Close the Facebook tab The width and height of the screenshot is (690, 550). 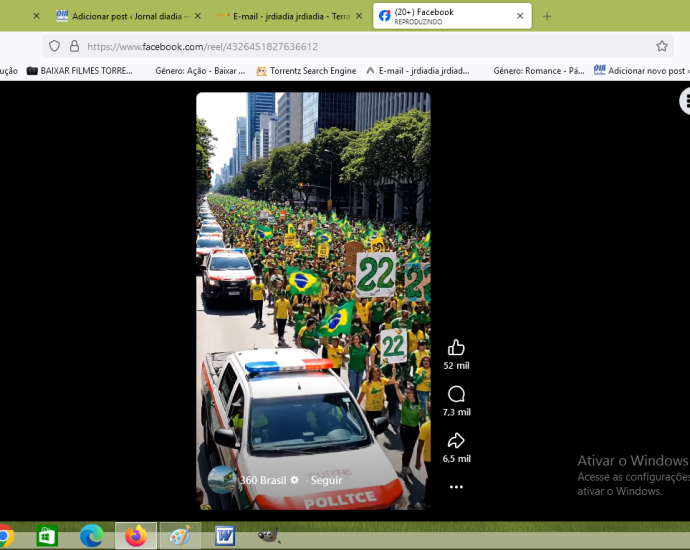click(x=520, y=16)
